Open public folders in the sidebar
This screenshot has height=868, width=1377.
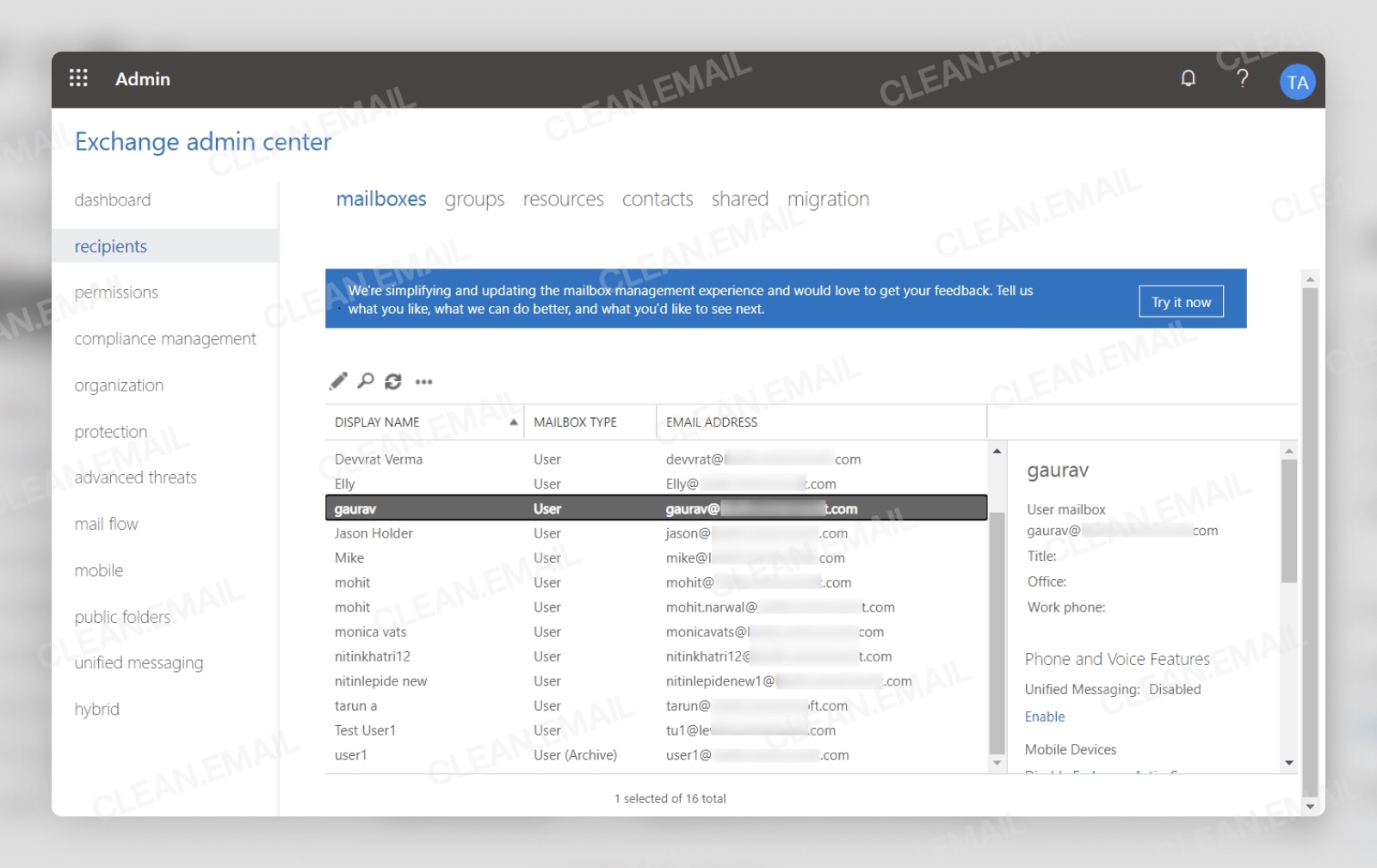122,617
